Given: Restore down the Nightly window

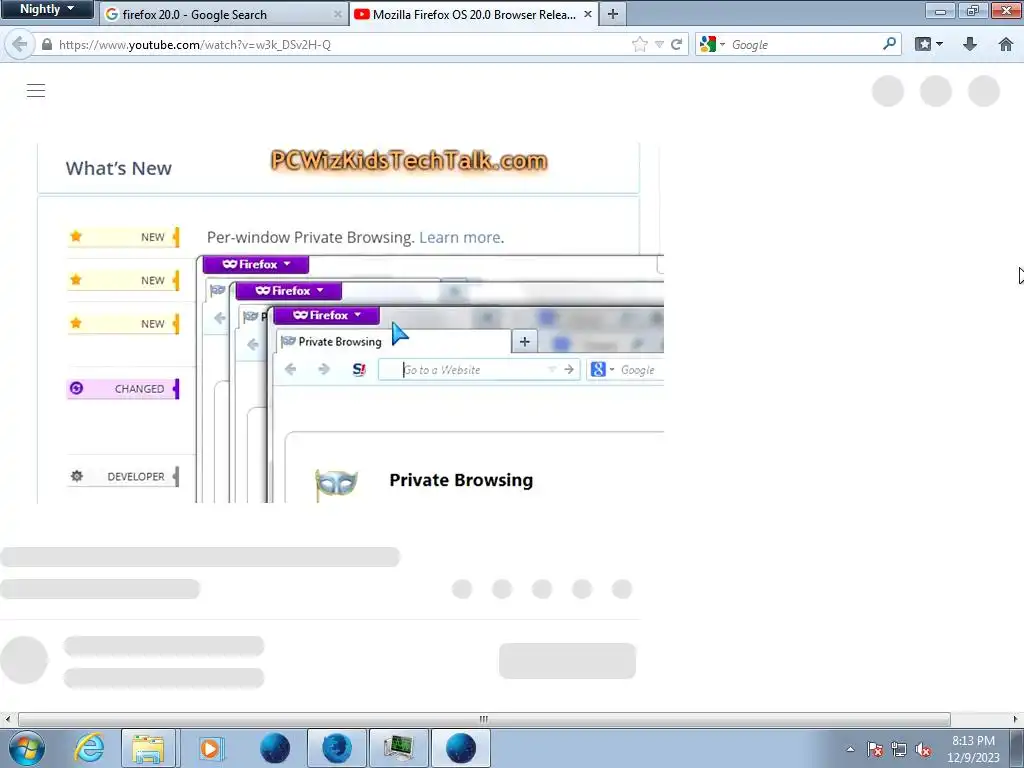Looking at the screenshot, I should click(x=973, y=11).
